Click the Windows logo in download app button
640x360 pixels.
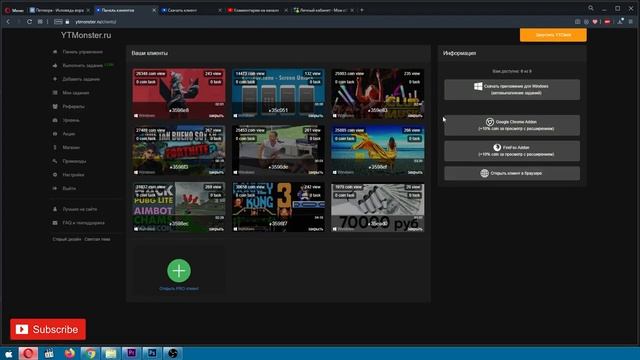[x=478, y=86]
